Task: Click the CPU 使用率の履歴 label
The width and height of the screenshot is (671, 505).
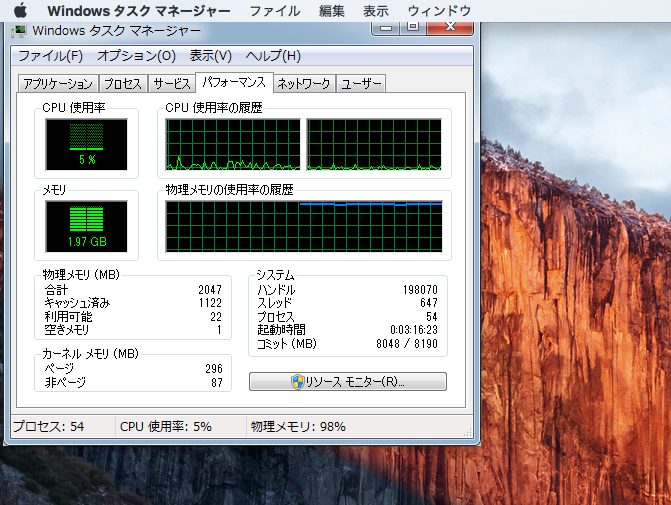Action: (214, 107)
